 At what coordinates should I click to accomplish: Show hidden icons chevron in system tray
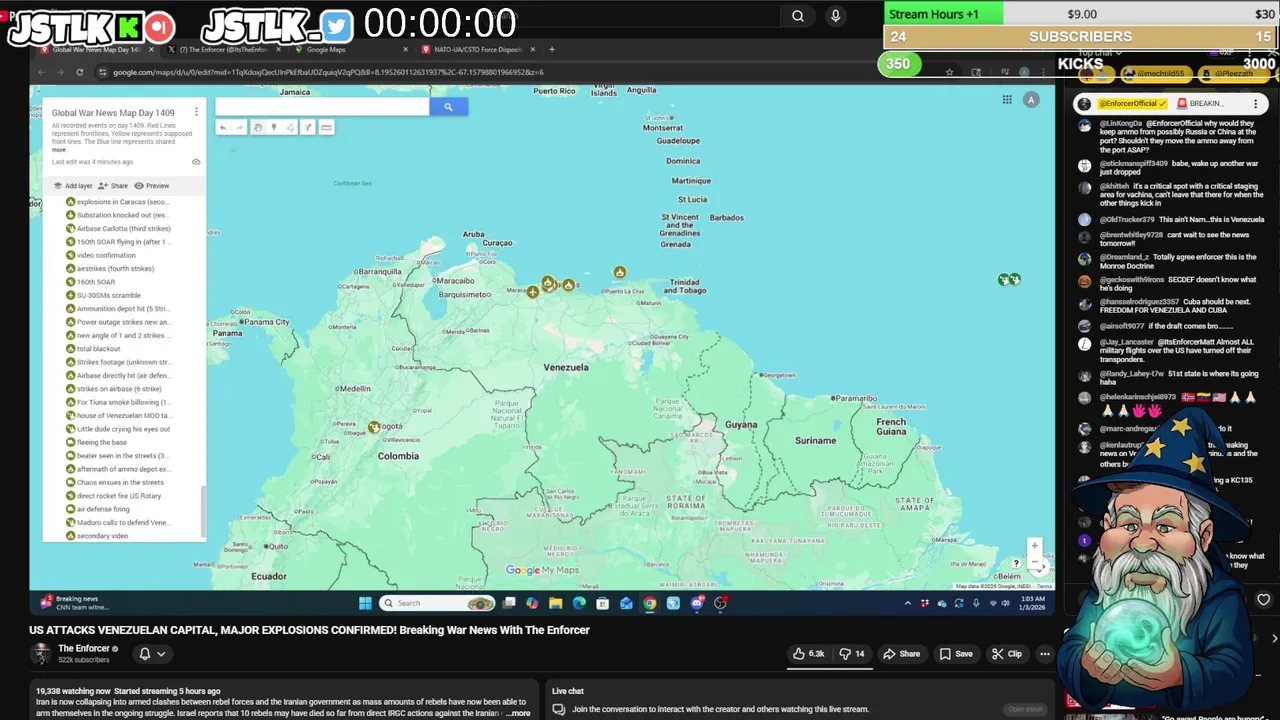click(908, 603)
